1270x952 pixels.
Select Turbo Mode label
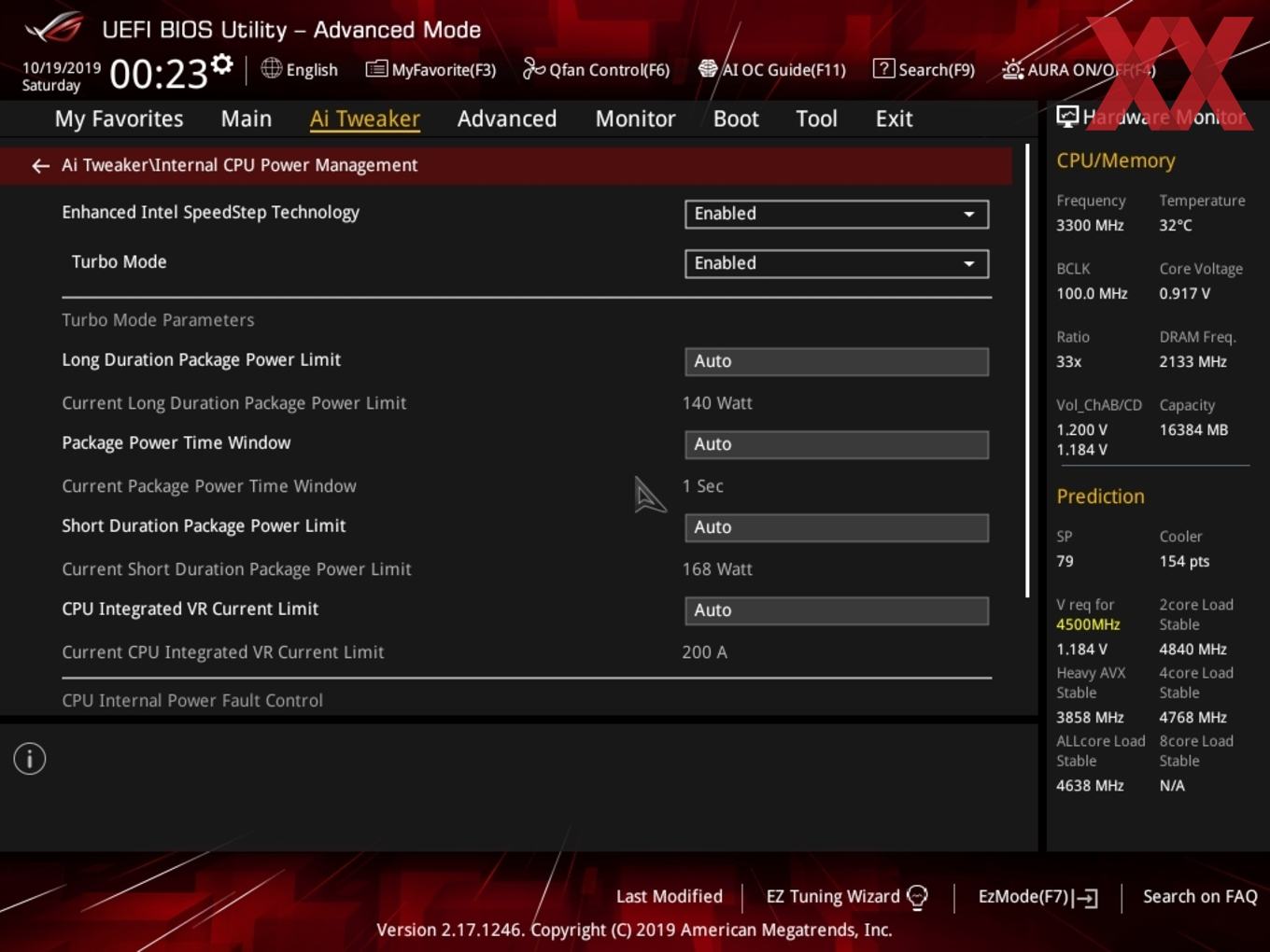point(119,262)
